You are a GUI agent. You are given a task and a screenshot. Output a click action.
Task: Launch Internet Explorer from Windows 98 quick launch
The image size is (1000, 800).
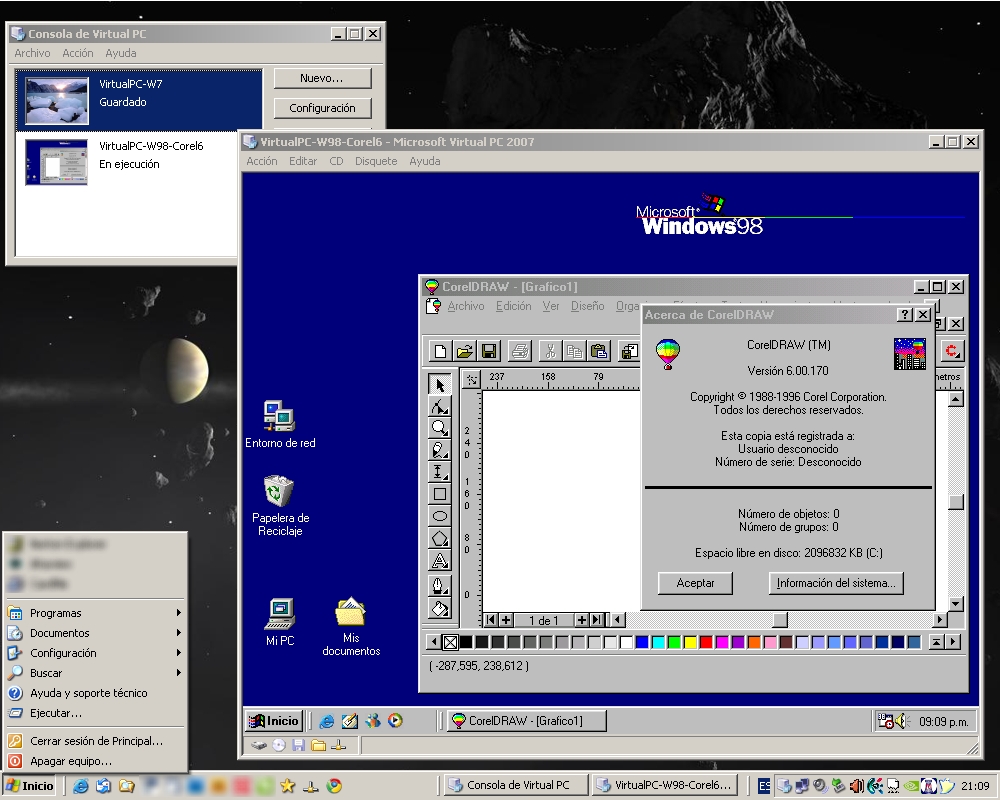pyautogui.click(x=327, y=721)
